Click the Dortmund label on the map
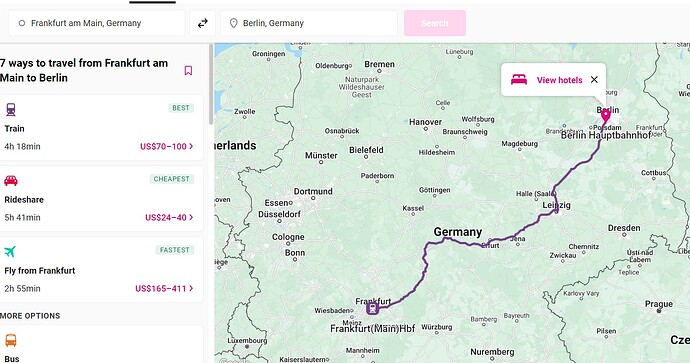Screen dimensions: 690x363 (x=313, y=191)
